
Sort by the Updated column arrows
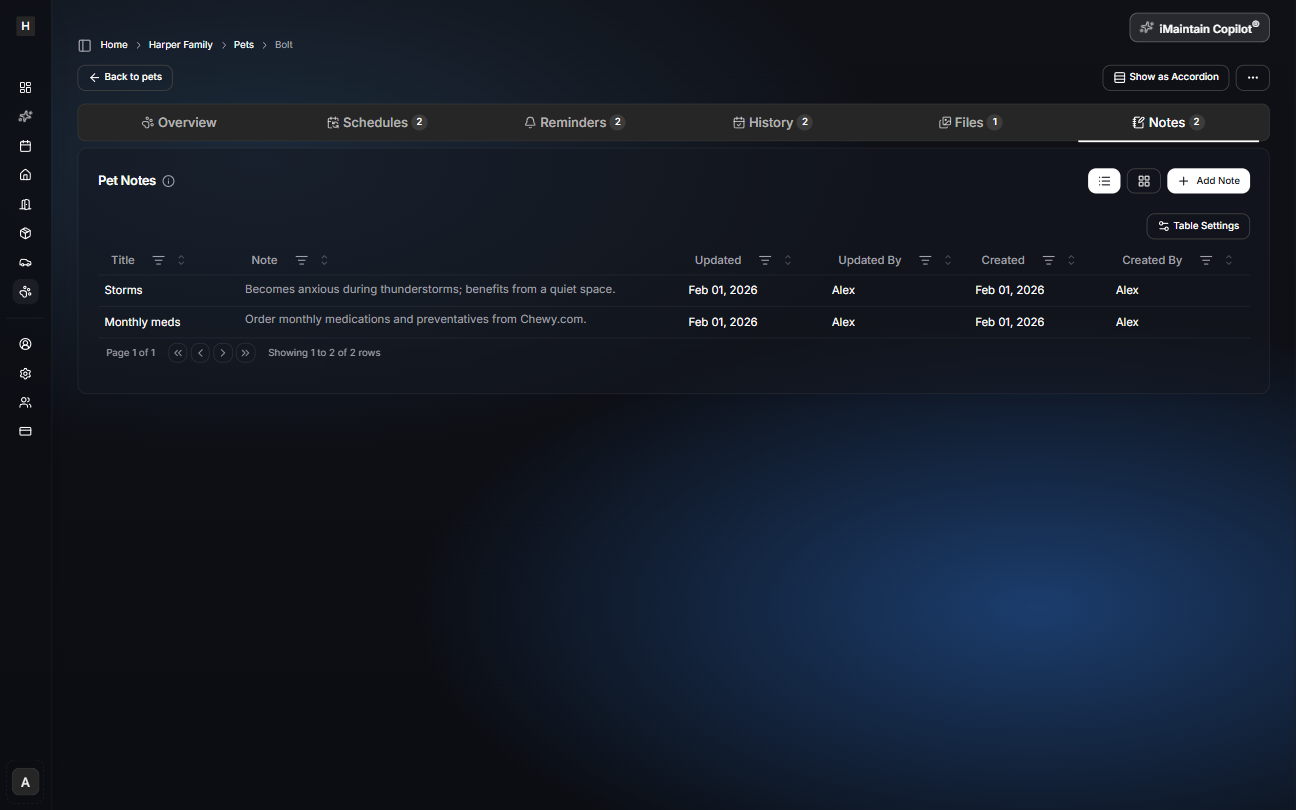[x=788, y=260]
